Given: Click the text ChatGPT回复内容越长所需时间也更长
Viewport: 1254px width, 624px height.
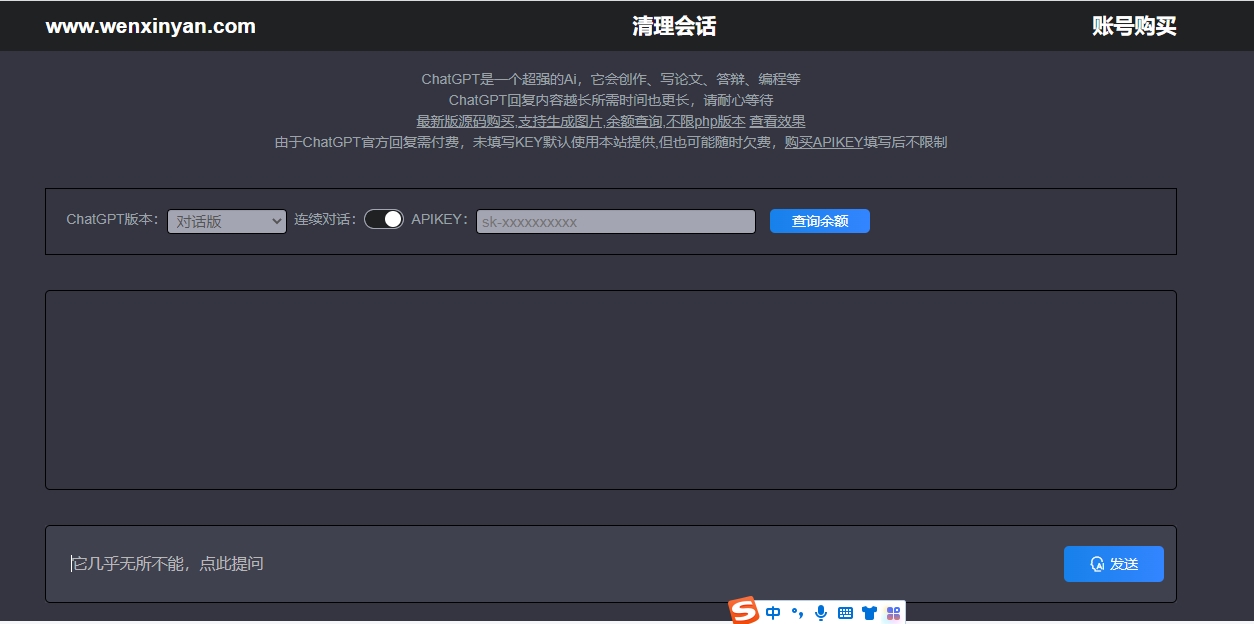Looking at the screenshot, I should tap(571, 100).
